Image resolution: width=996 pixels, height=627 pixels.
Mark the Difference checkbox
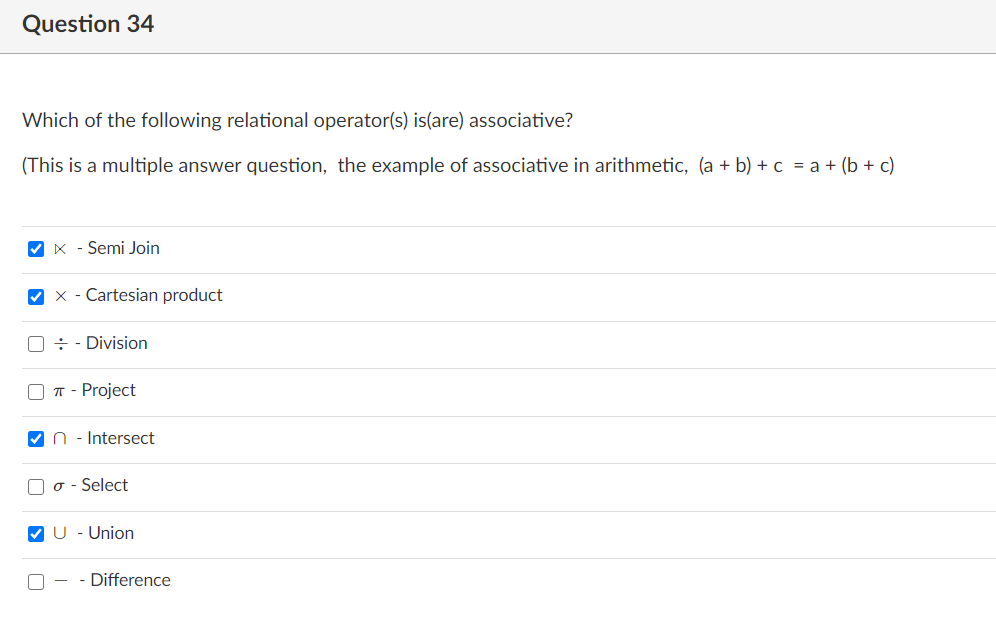pos(36,581)
